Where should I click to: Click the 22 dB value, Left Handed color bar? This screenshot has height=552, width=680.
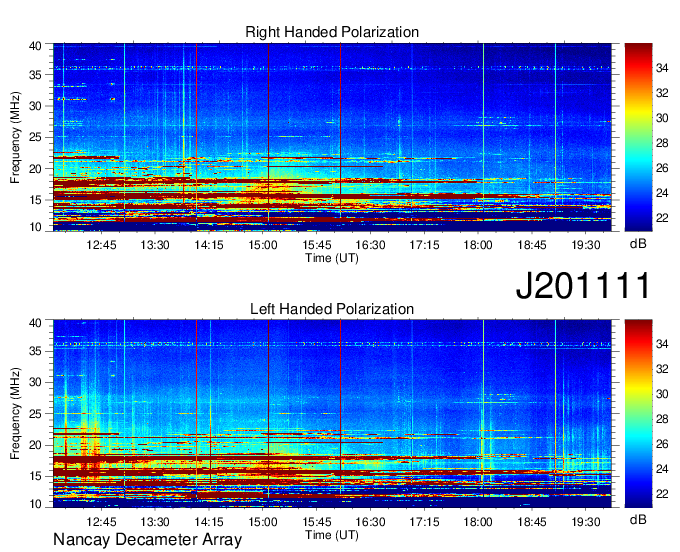point(662,494)
